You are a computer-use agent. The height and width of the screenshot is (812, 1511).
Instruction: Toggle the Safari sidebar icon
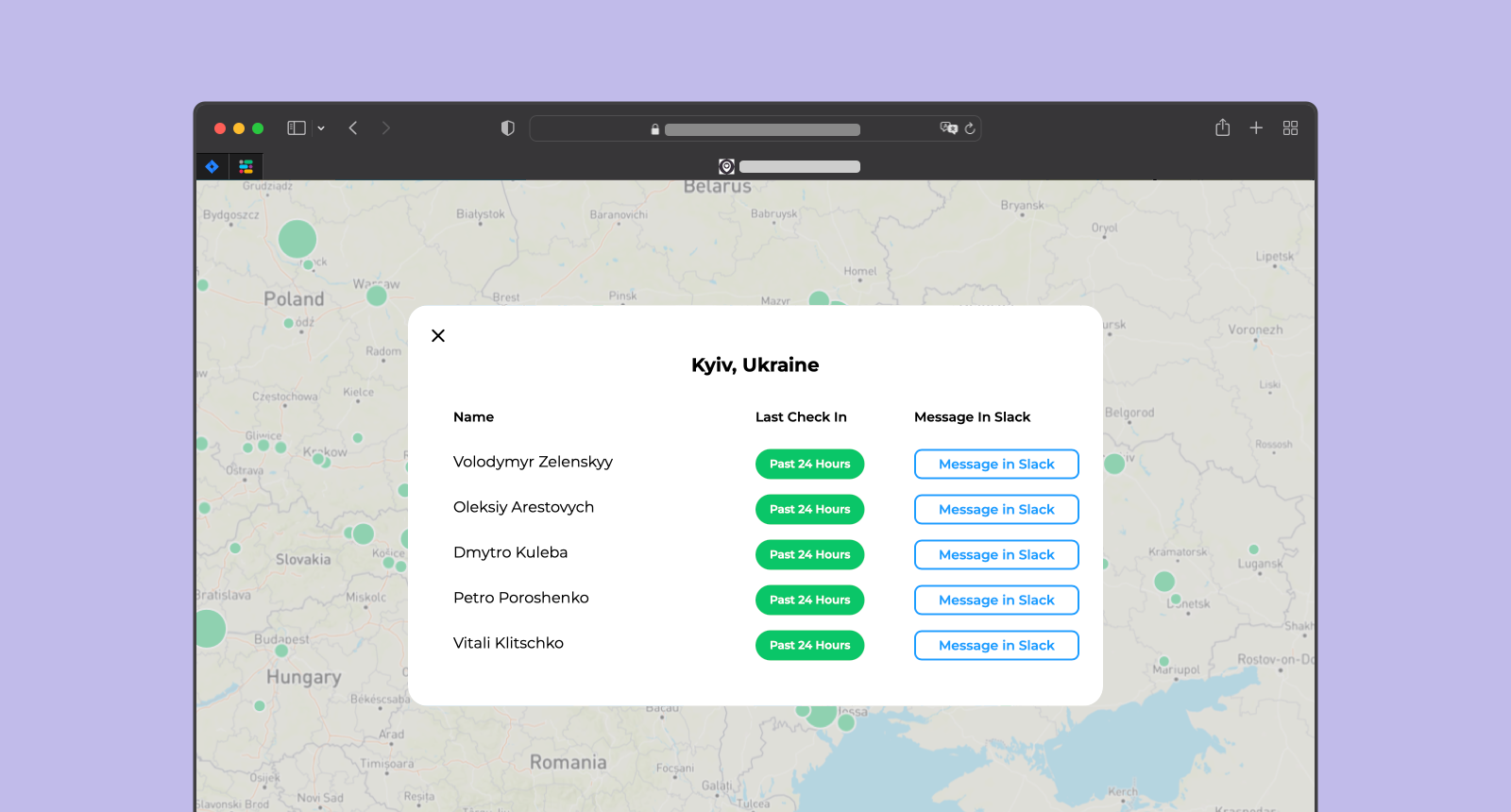tap(297, 128)
